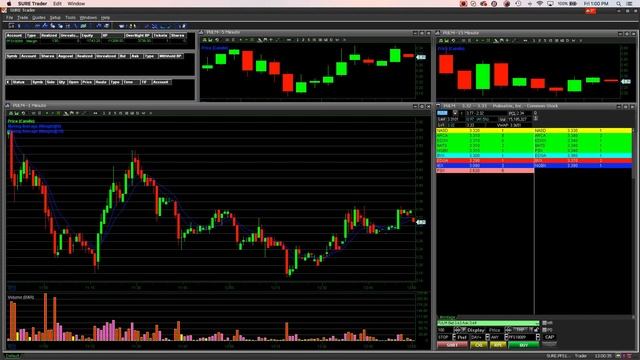This screenshot has width=640, height=360.
Task: Open the green route selection dropdown
Action: (488, 323)
